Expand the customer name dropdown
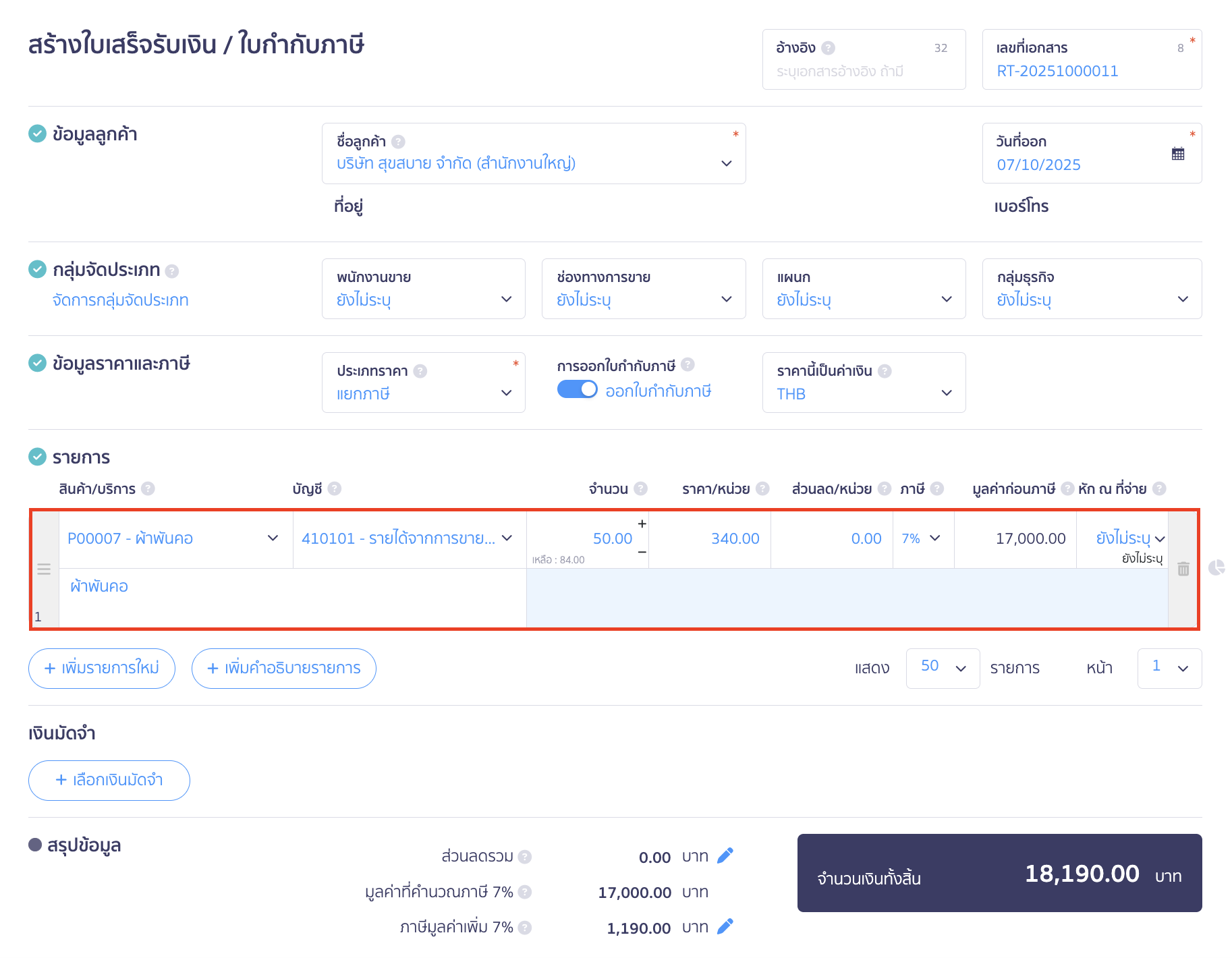The image size is (1232, 958). (x=726, y=163)
